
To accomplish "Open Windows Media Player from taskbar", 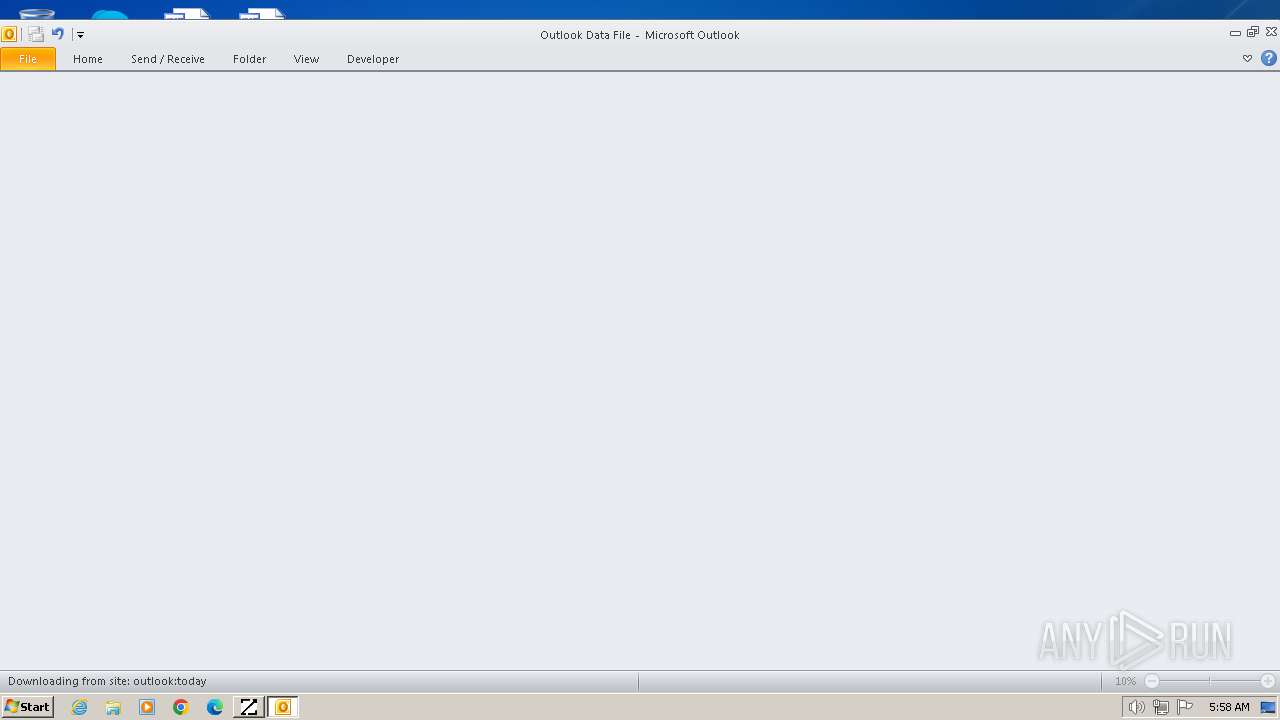I will click(x=147, y=707).
